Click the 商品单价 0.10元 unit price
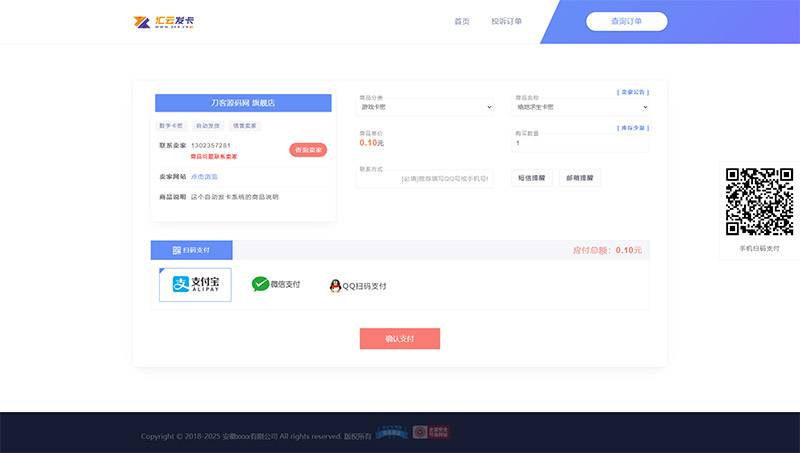The image size is (800, 453). (371, 143)
